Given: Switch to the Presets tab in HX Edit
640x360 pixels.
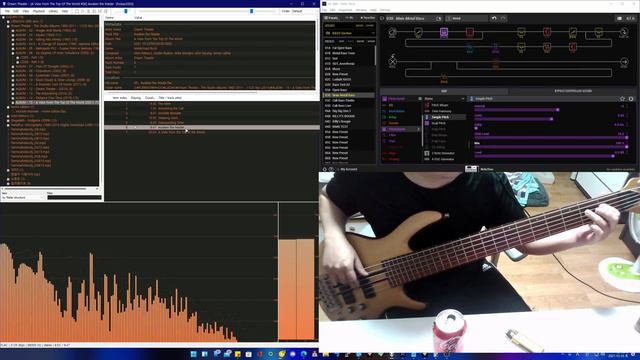Looking at the screenshot, I should 331,18.
